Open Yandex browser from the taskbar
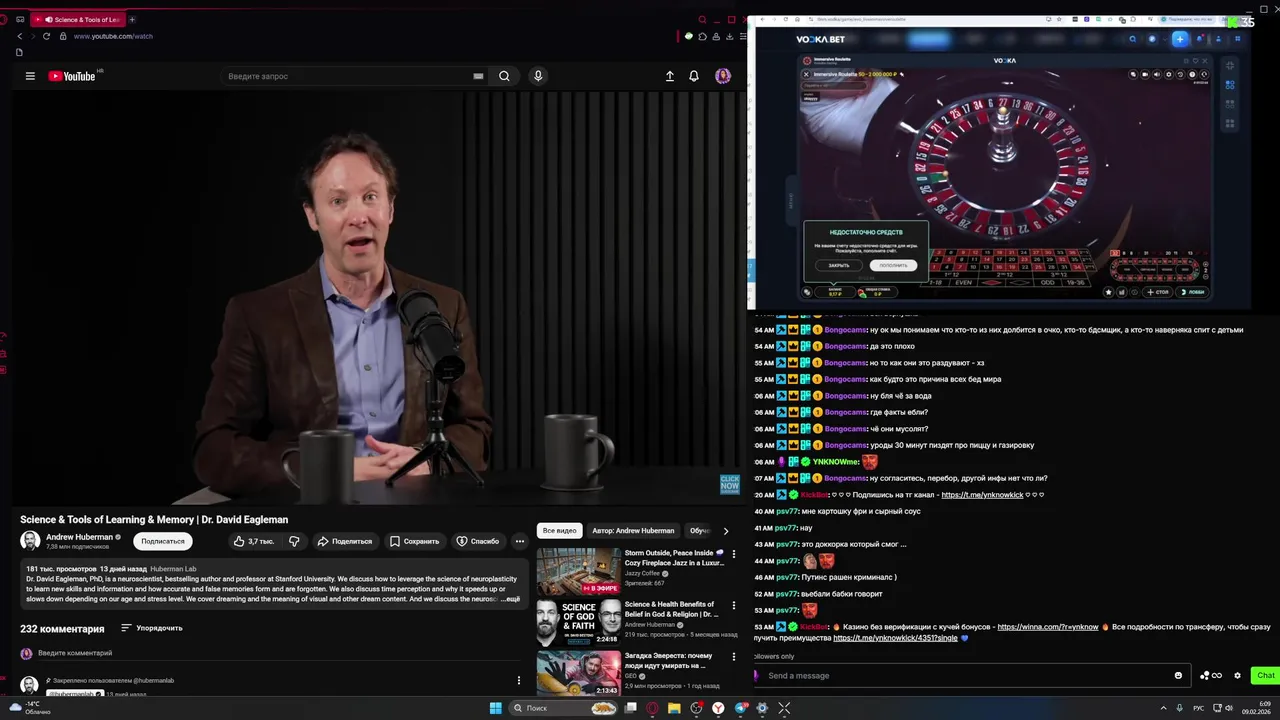1280x720 pixels. [718, 708]
